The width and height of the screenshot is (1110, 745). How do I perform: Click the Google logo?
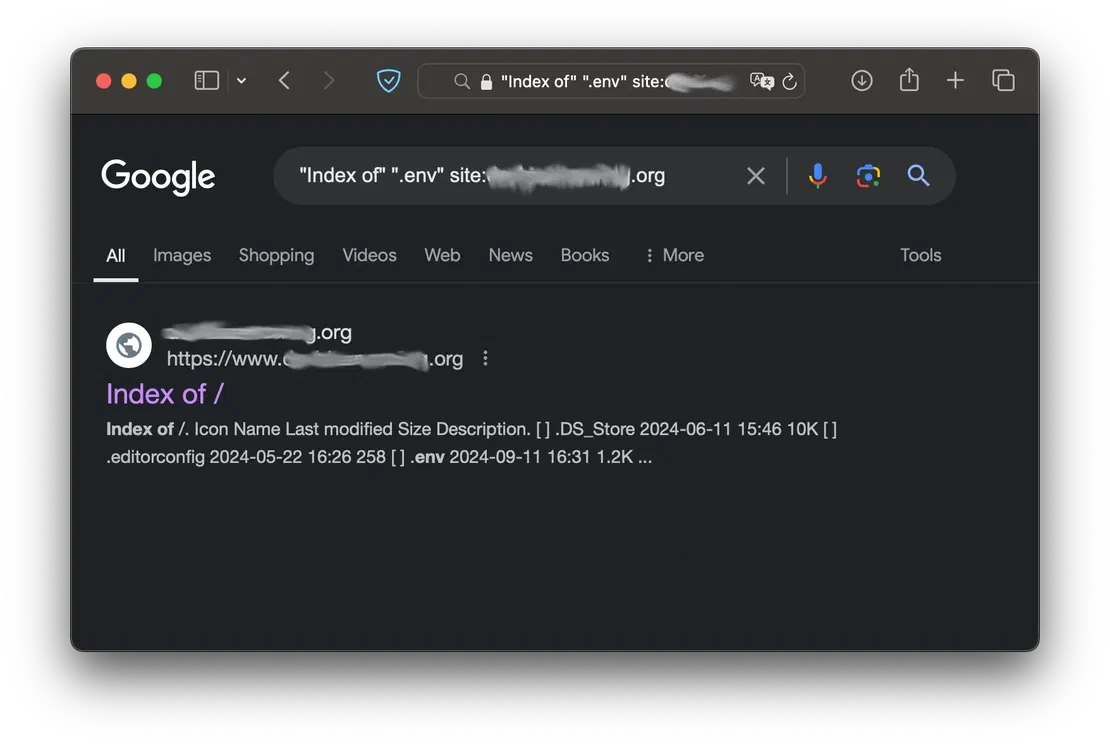click(158, 177)
